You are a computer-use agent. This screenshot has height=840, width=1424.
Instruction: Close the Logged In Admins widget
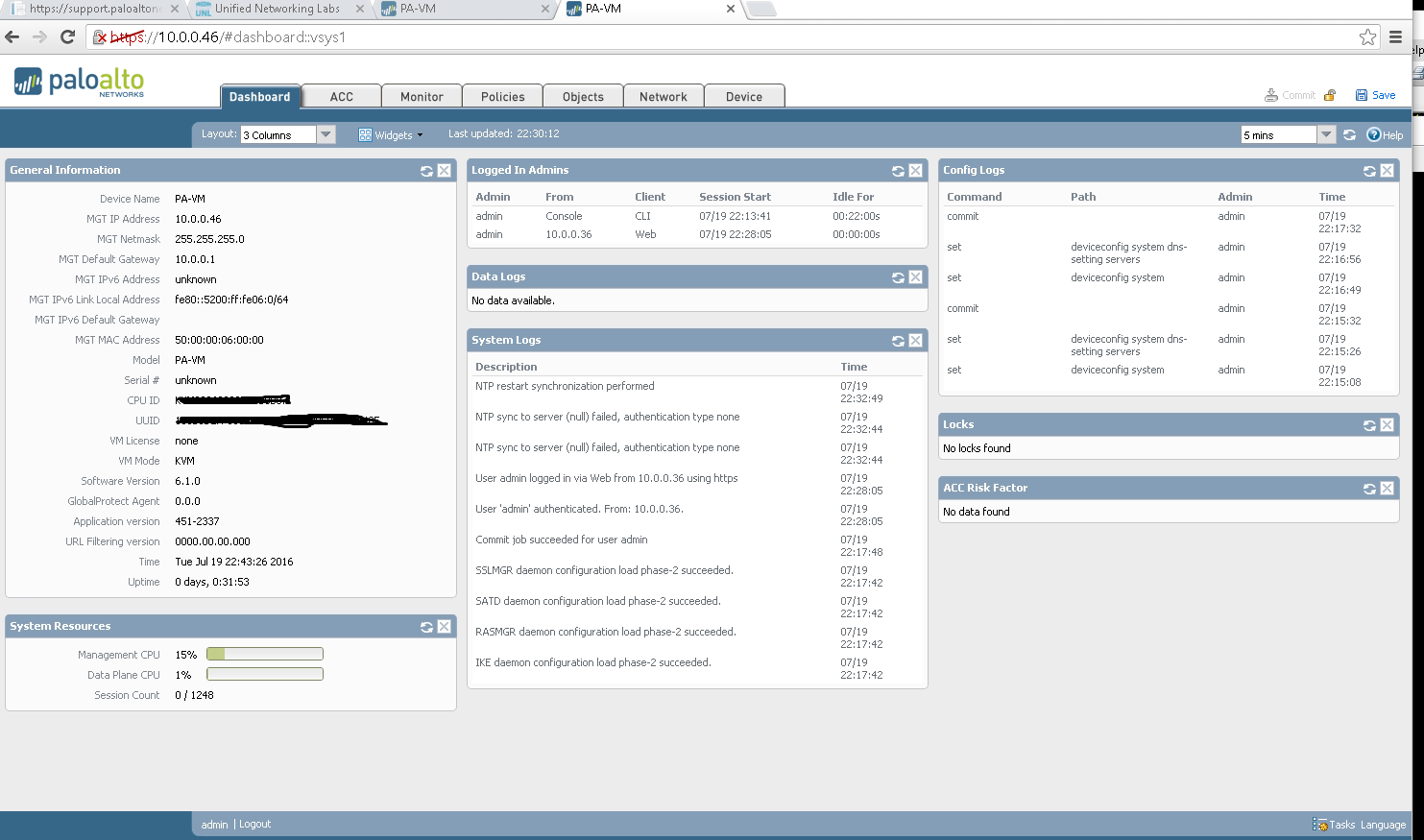tap(915, 171)
